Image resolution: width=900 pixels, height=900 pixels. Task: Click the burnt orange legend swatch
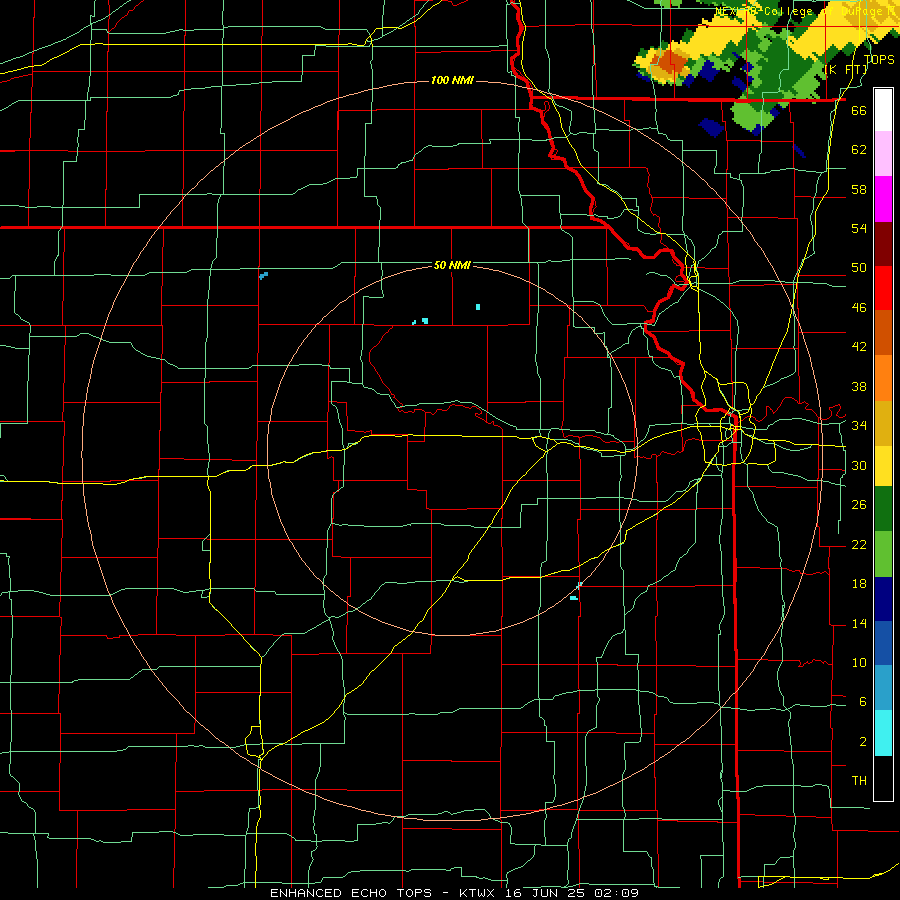(883, 333)
